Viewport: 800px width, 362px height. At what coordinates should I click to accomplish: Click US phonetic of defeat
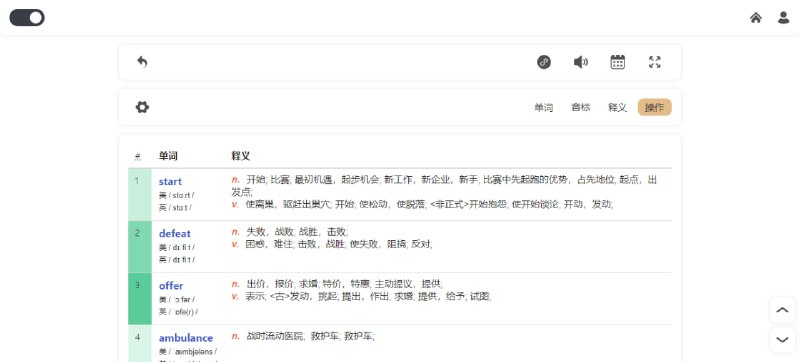coord(177,247)
